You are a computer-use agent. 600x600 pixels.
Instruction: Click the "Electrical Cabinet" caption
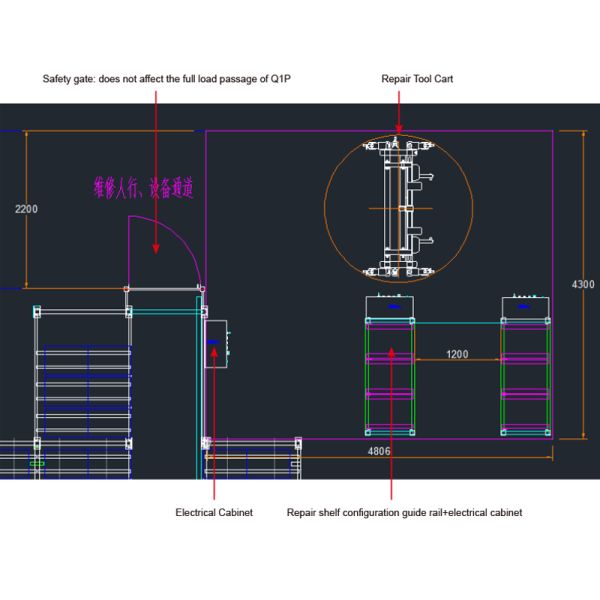[214, 512]
